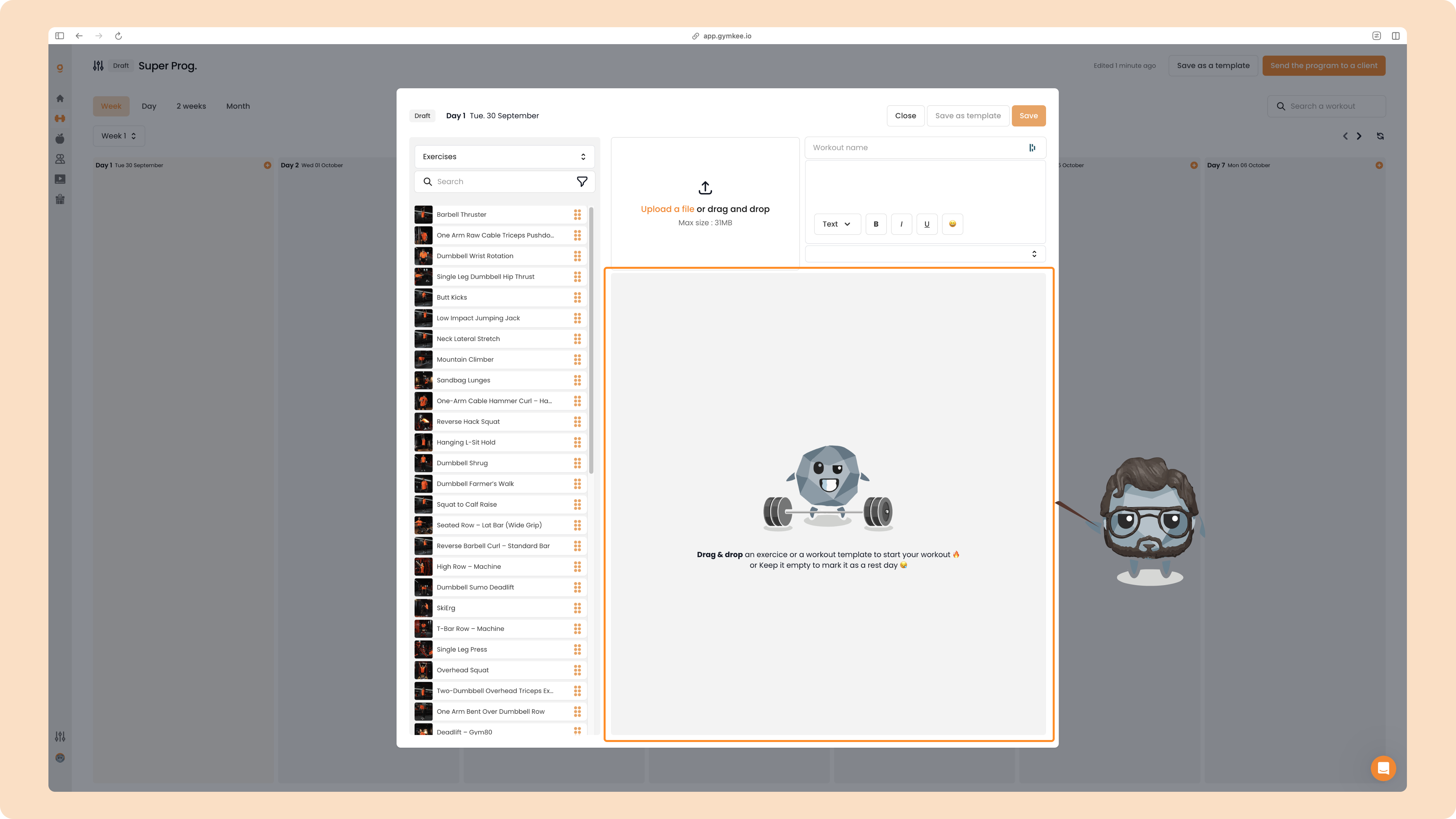Viewport: 1456px width, 819px height.
Task: Grab the drag handle for Dumbbell Shrug
Action: coord(577,463)
